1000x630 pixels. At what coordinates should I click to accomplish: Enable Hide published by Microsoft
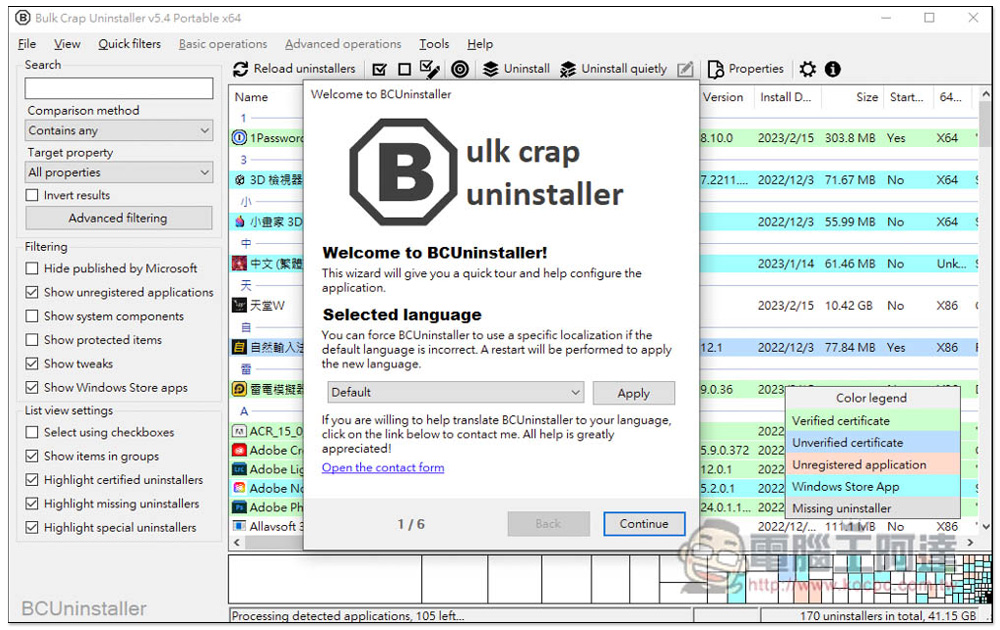pyautogui.click(x=32, y=268)
